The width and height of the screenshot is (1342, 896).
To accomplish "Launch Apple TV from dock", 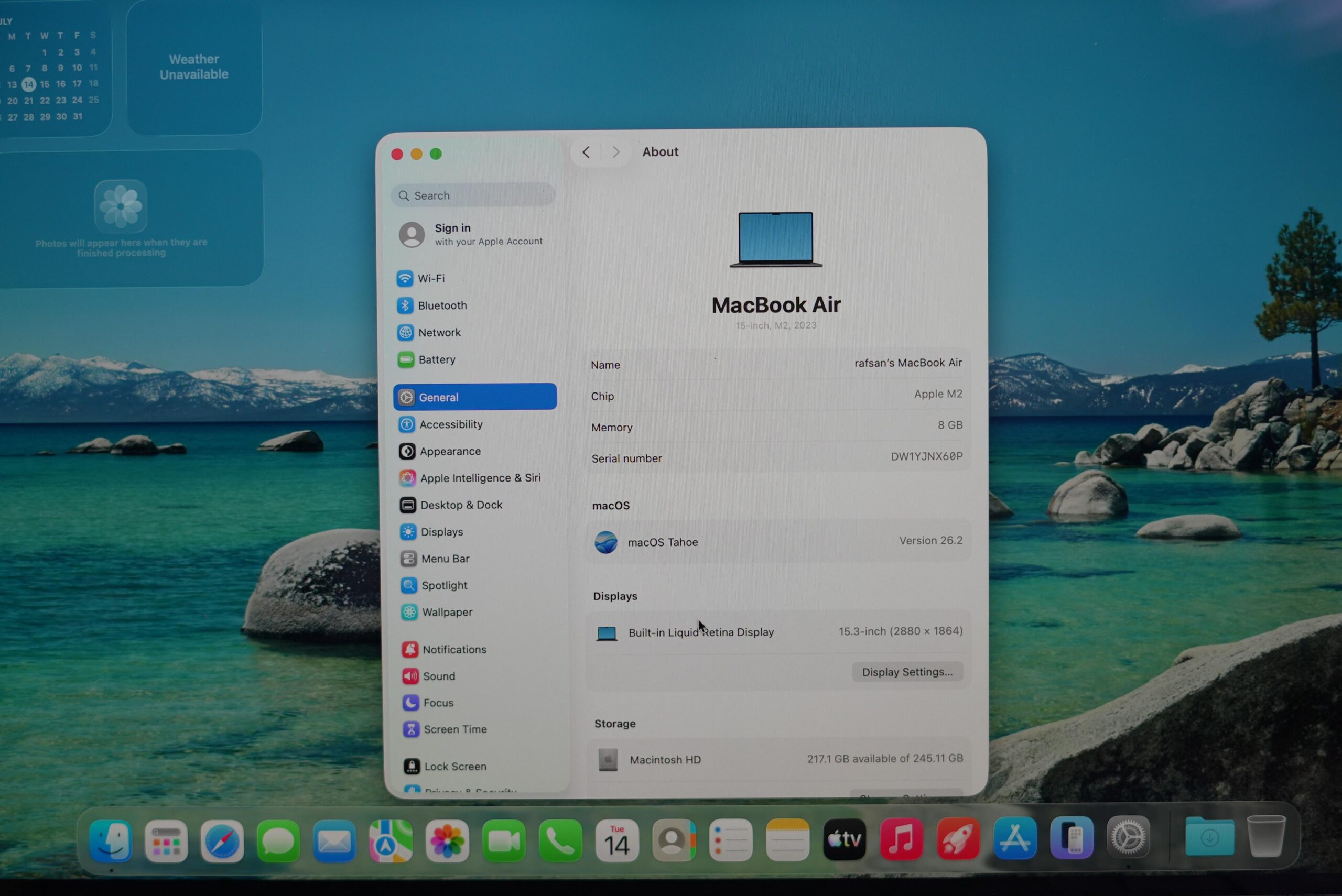I will click(844, 839).
